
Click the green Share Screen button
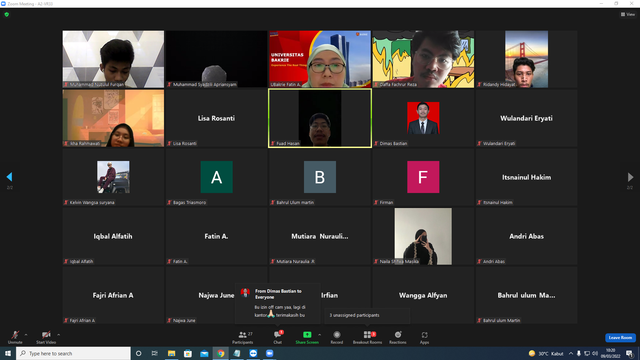(x=307, y=337)
